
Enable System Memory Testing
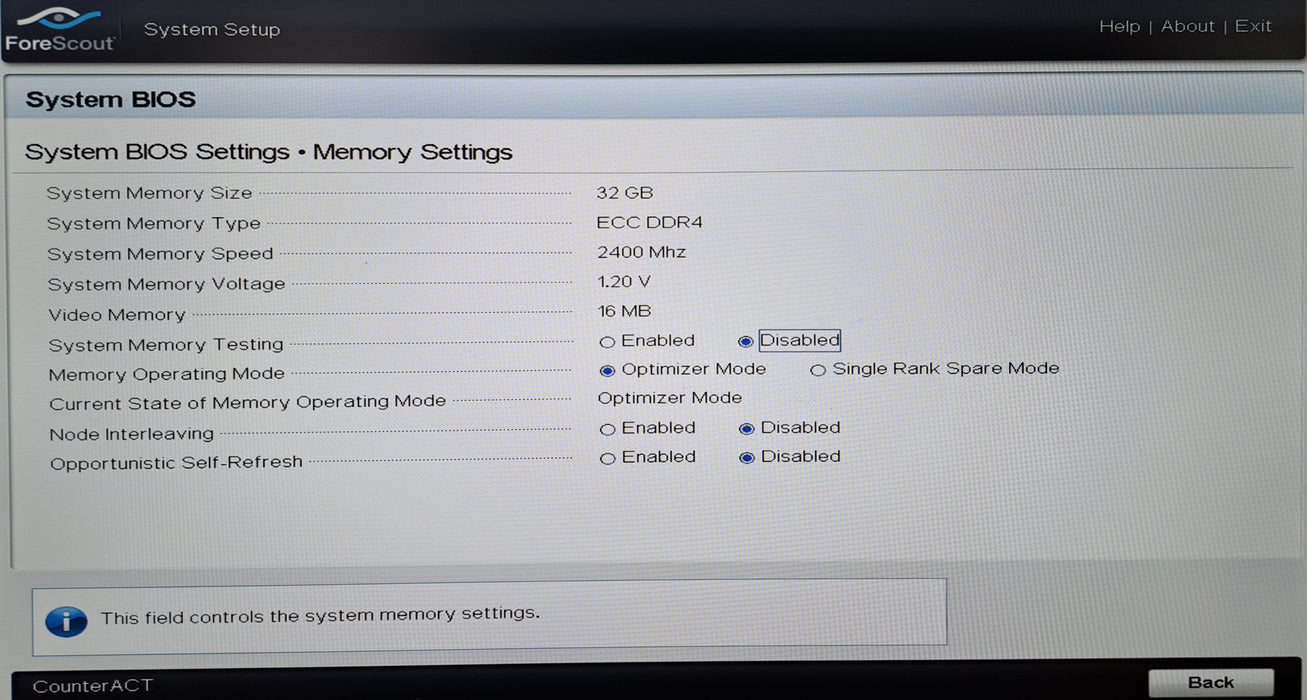[x=607, y=342]
